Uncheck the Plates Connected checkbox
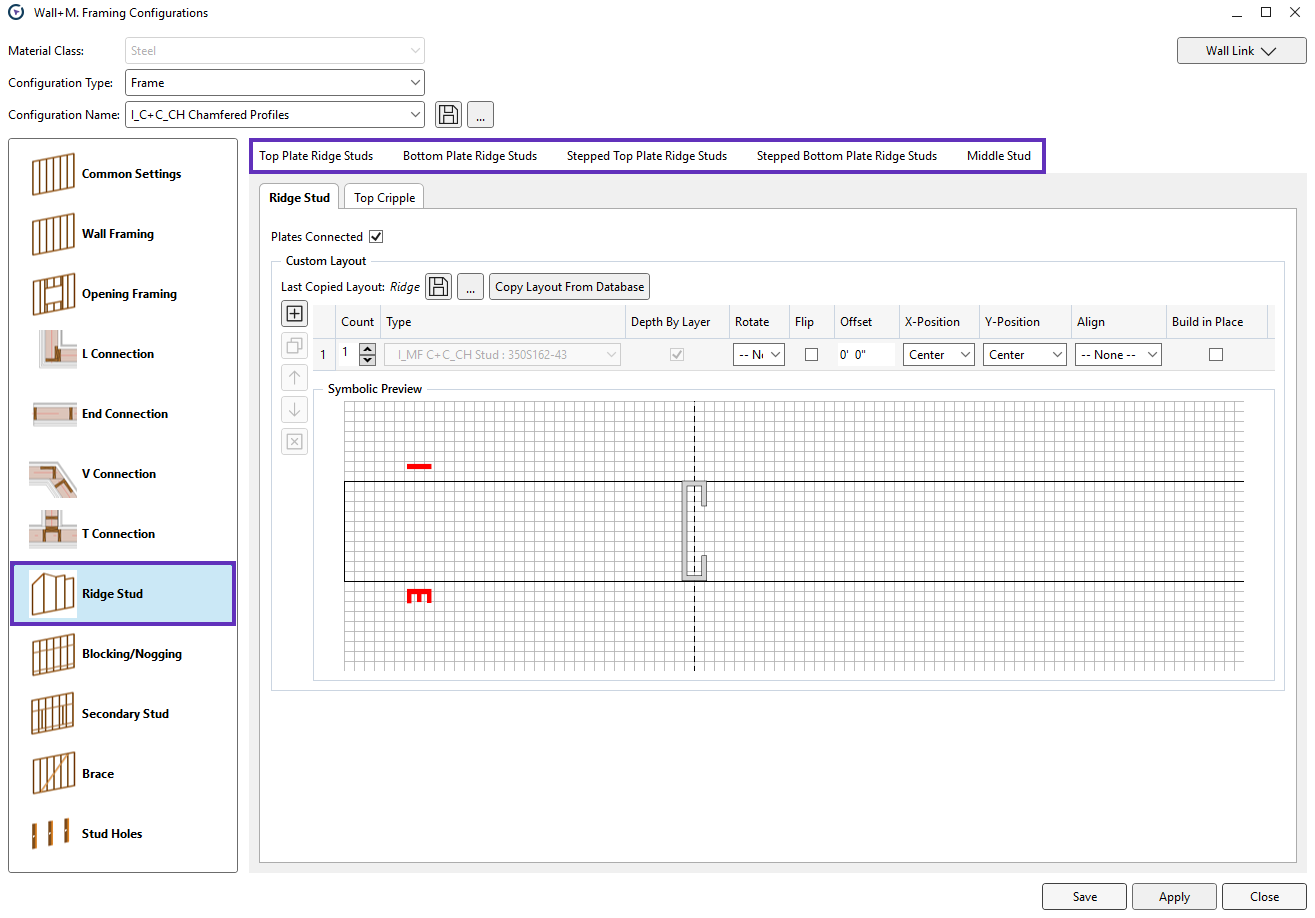 click(376, 237)
